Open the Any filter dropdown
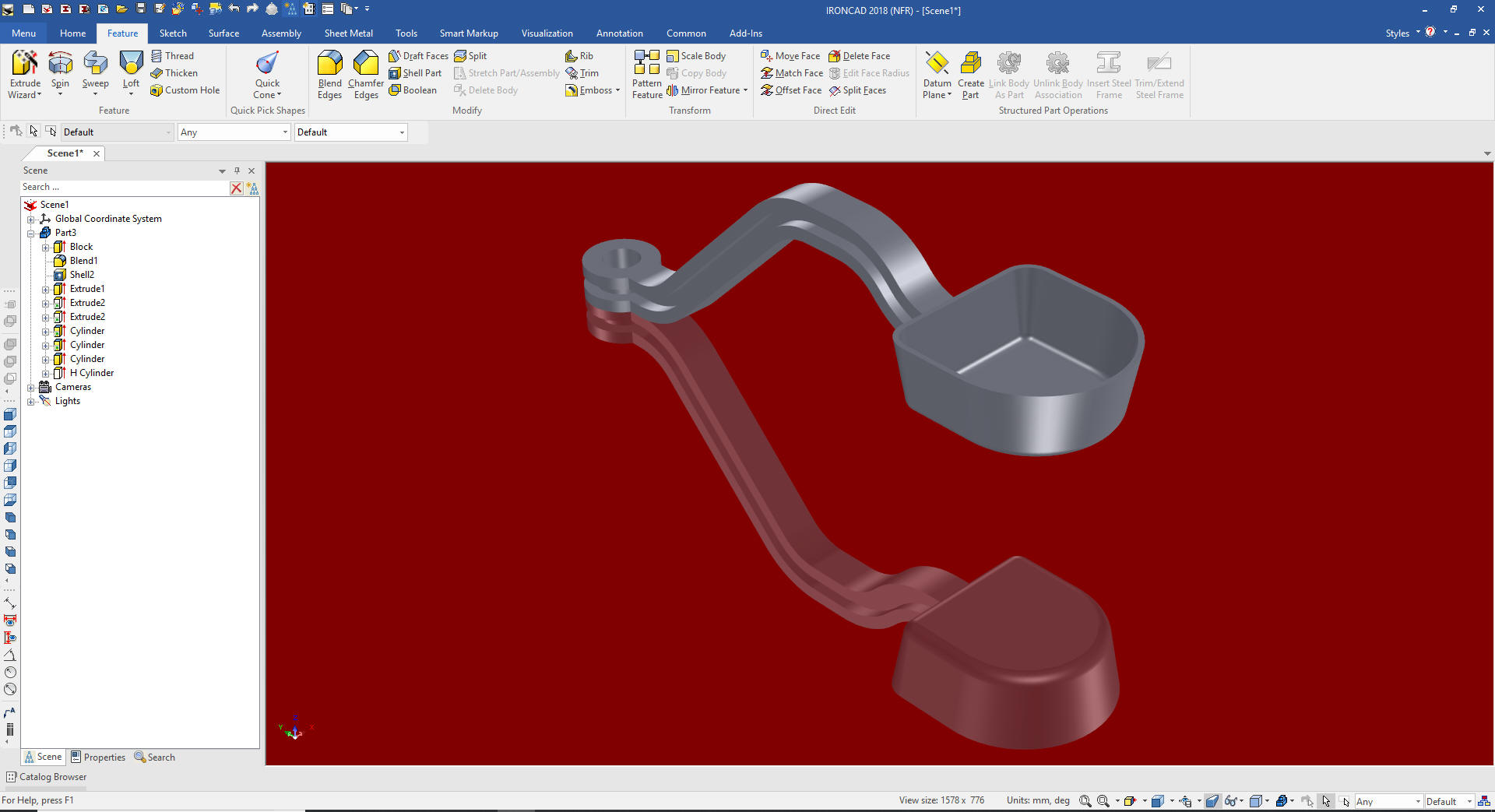1495x812 pixels. point(285,132)
